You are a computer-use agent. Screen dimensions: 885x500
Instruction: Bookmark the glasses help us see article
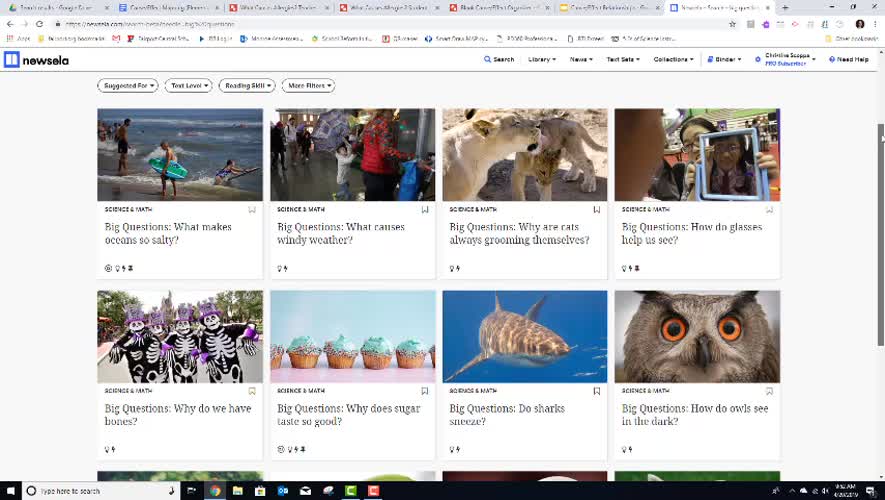click(769, 210)
